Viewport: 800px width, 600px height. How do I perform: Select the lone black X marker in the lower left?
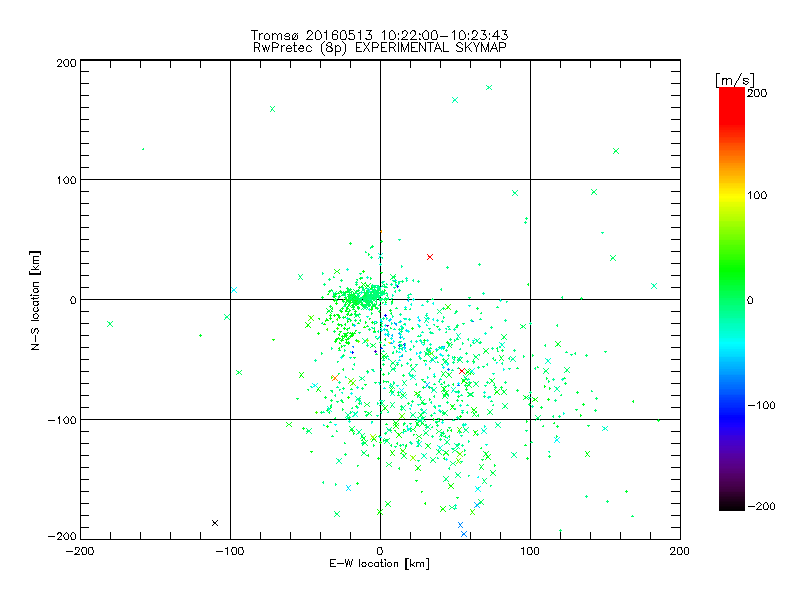215,523
